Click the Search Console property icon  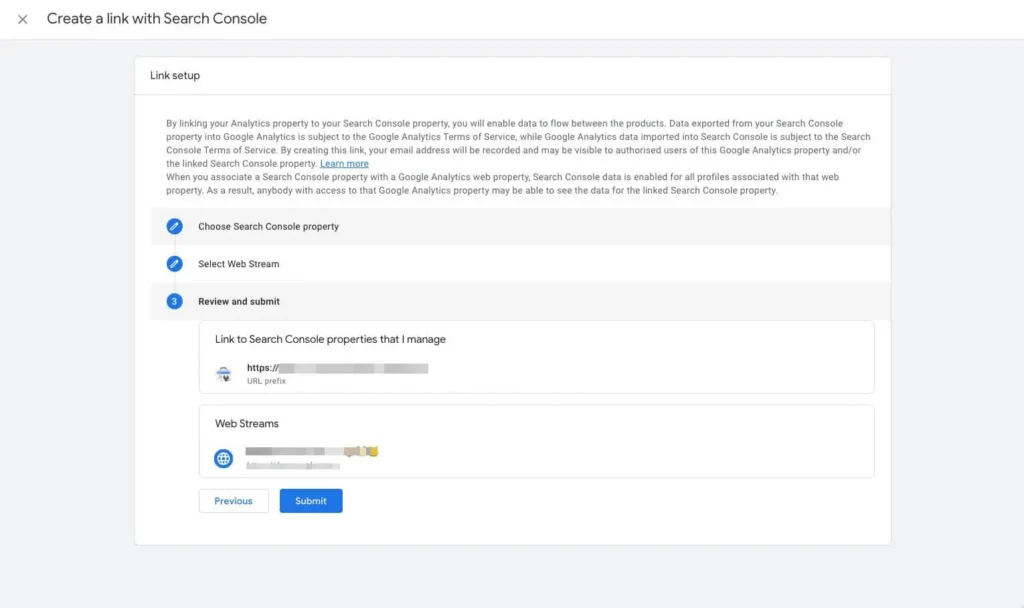(224, 373)
